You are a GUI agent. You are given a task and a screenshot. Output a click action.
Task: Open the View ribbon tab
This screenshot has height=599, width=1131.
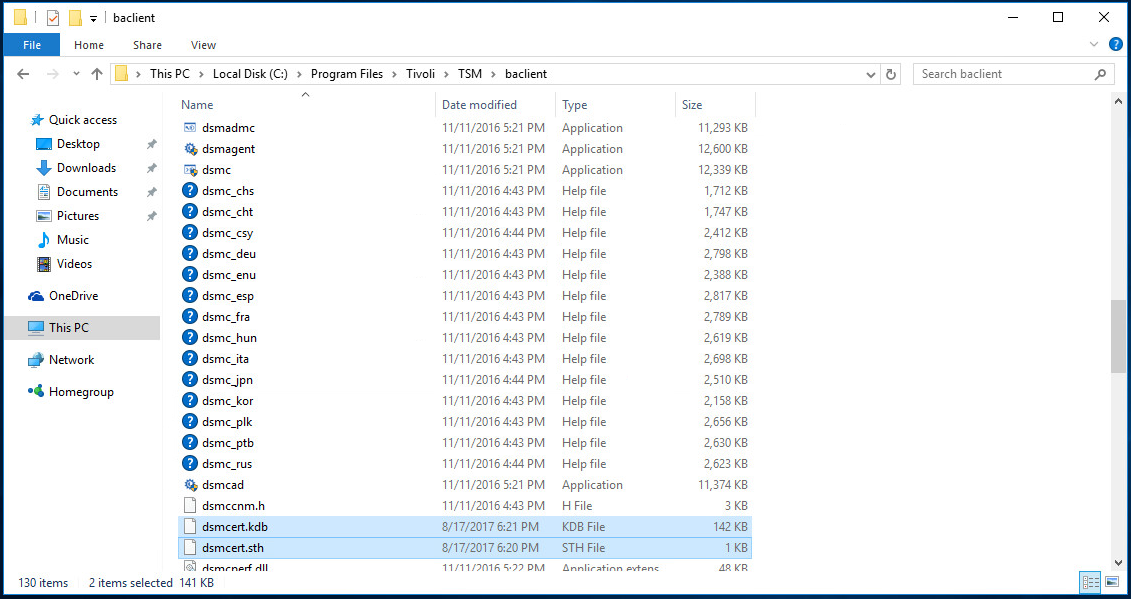tap(203, 45)
